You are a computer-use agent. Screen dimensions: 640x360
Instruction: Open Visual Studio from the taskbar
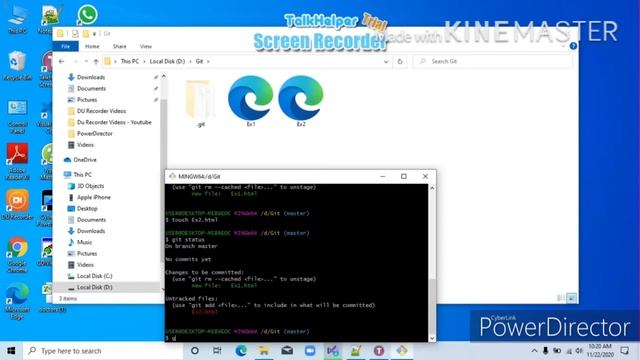coord(333,351)
